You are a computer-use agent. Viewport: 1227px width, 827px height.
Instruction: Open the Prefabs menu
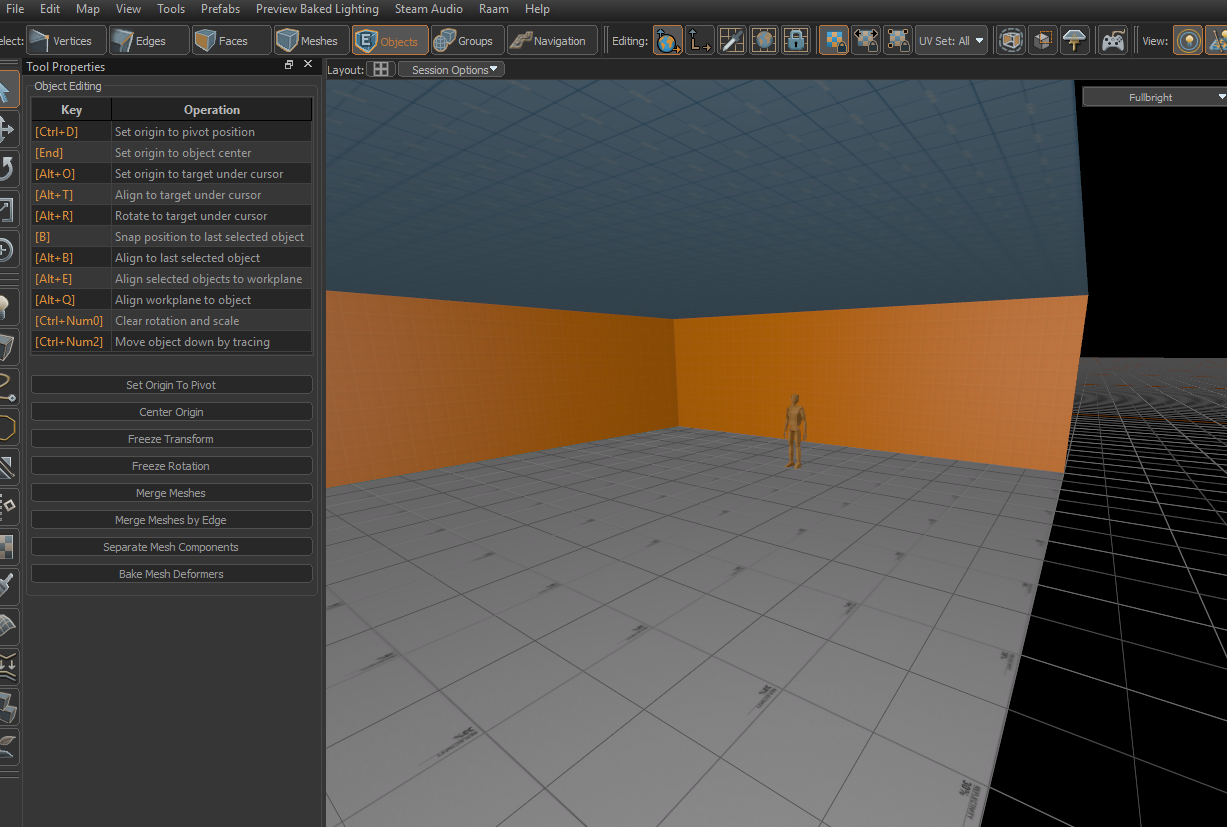click(220, 9)
